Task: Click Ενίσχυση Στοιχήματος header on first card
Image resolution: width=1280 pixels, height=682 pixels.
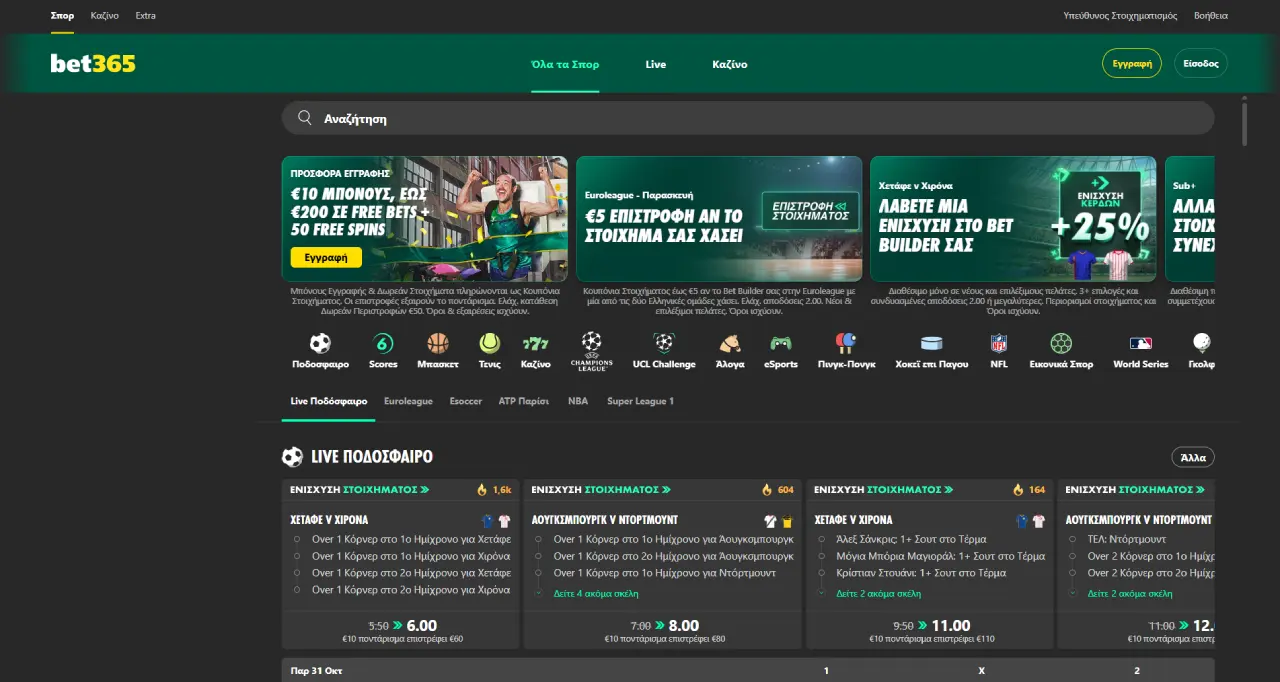Action: coord(360,490)
